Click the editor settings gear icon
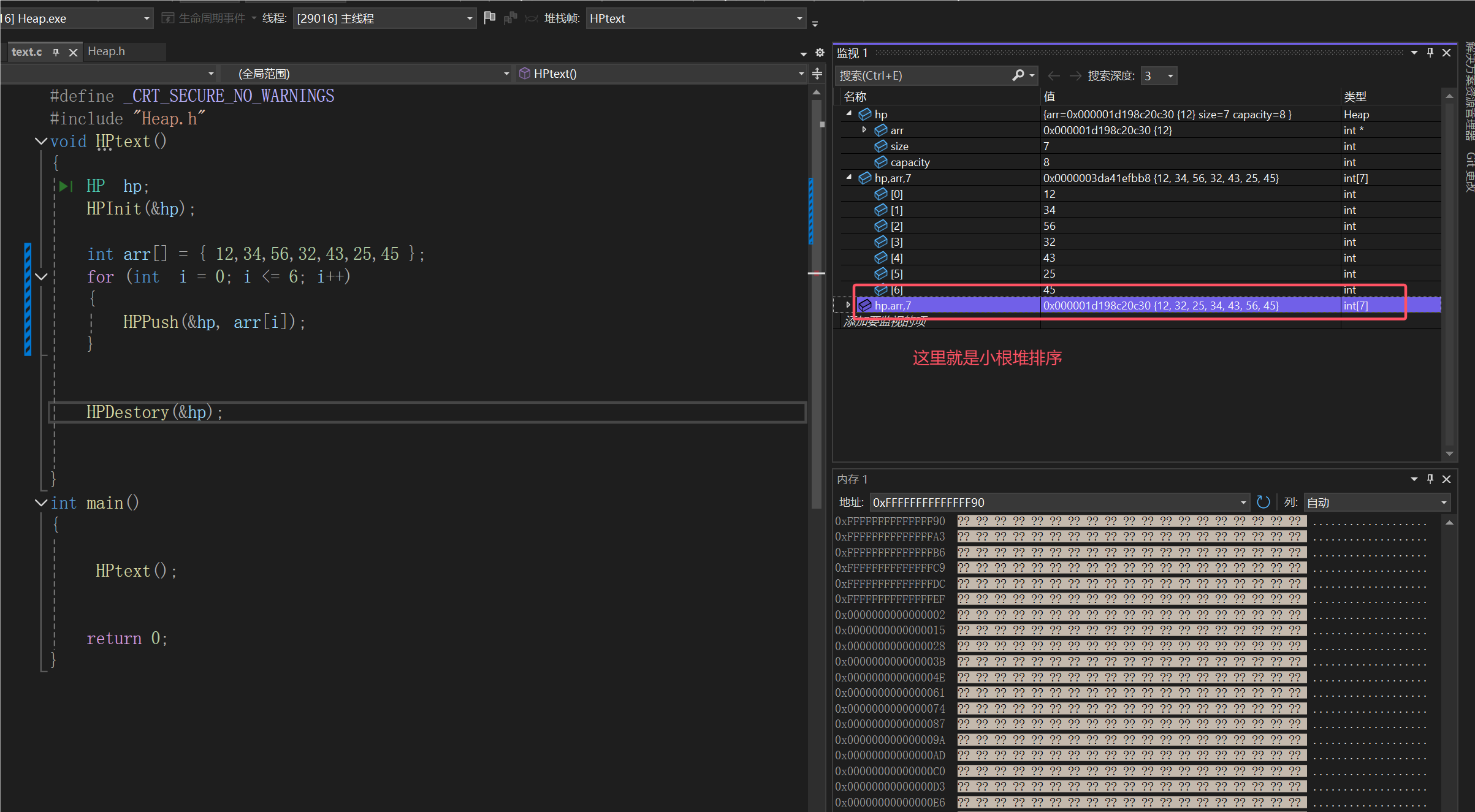1475x812 pixels. [820, 53]
